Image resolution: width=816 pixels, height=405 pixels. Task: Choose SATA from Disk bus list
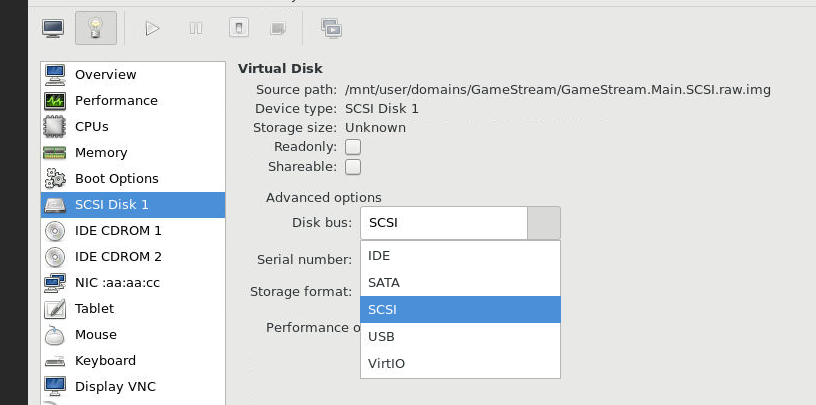pos(460,283)
